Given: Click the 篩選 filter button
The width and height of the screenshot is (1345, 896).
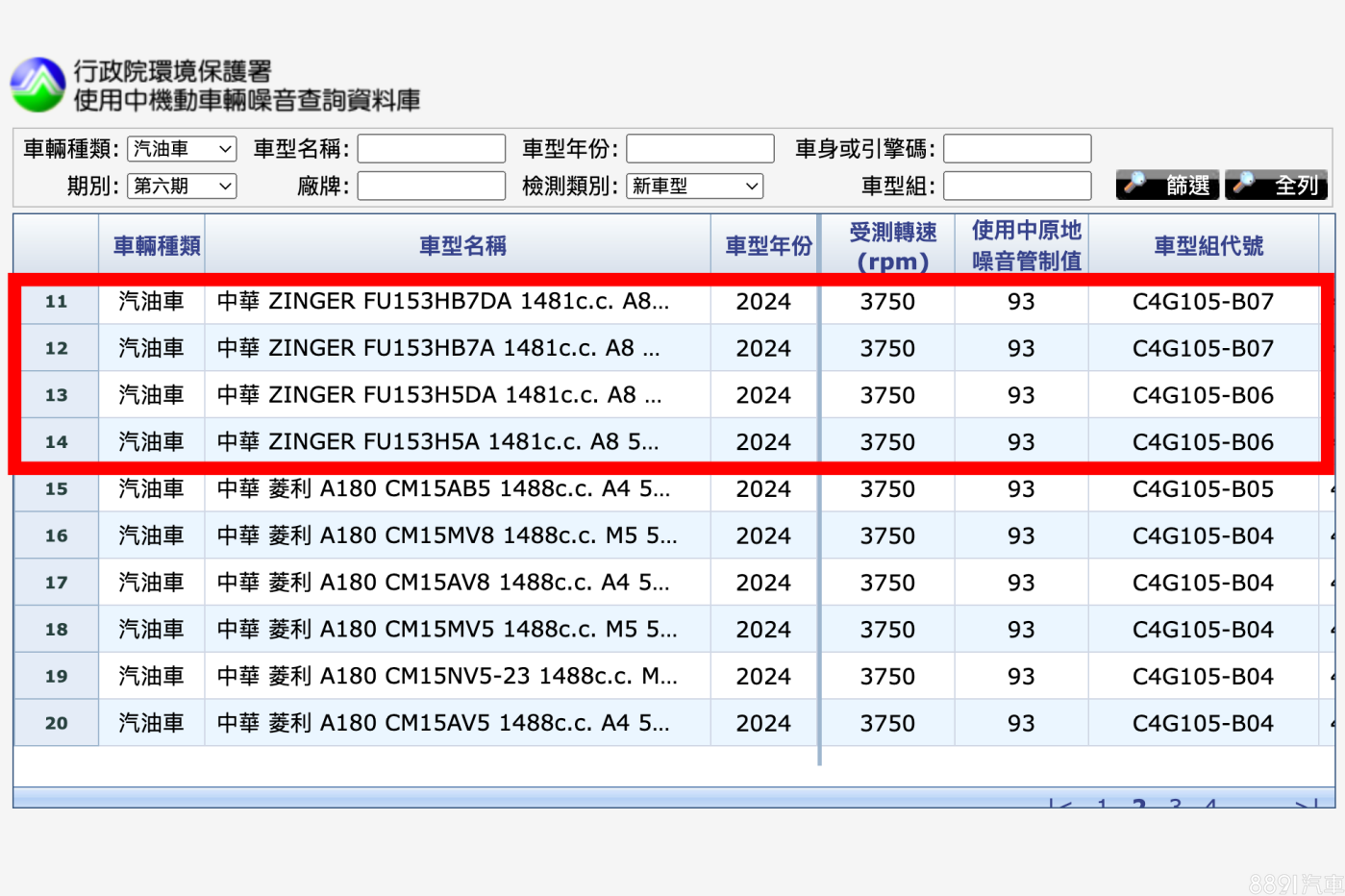Looking at the screenshot, I should (x=1167, y=185).
